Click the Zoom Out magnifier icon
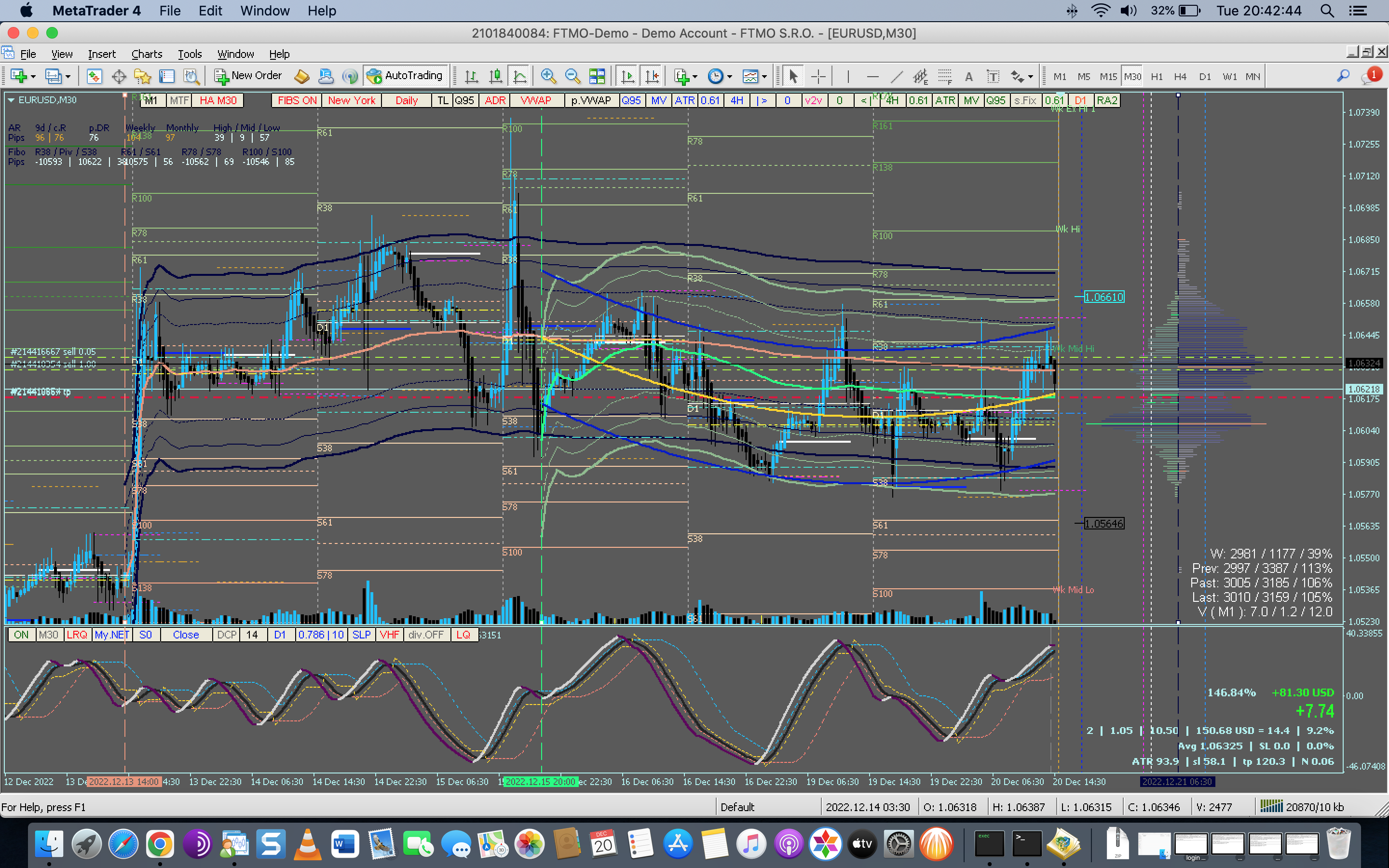The image size is (1389, 868). 572,76
